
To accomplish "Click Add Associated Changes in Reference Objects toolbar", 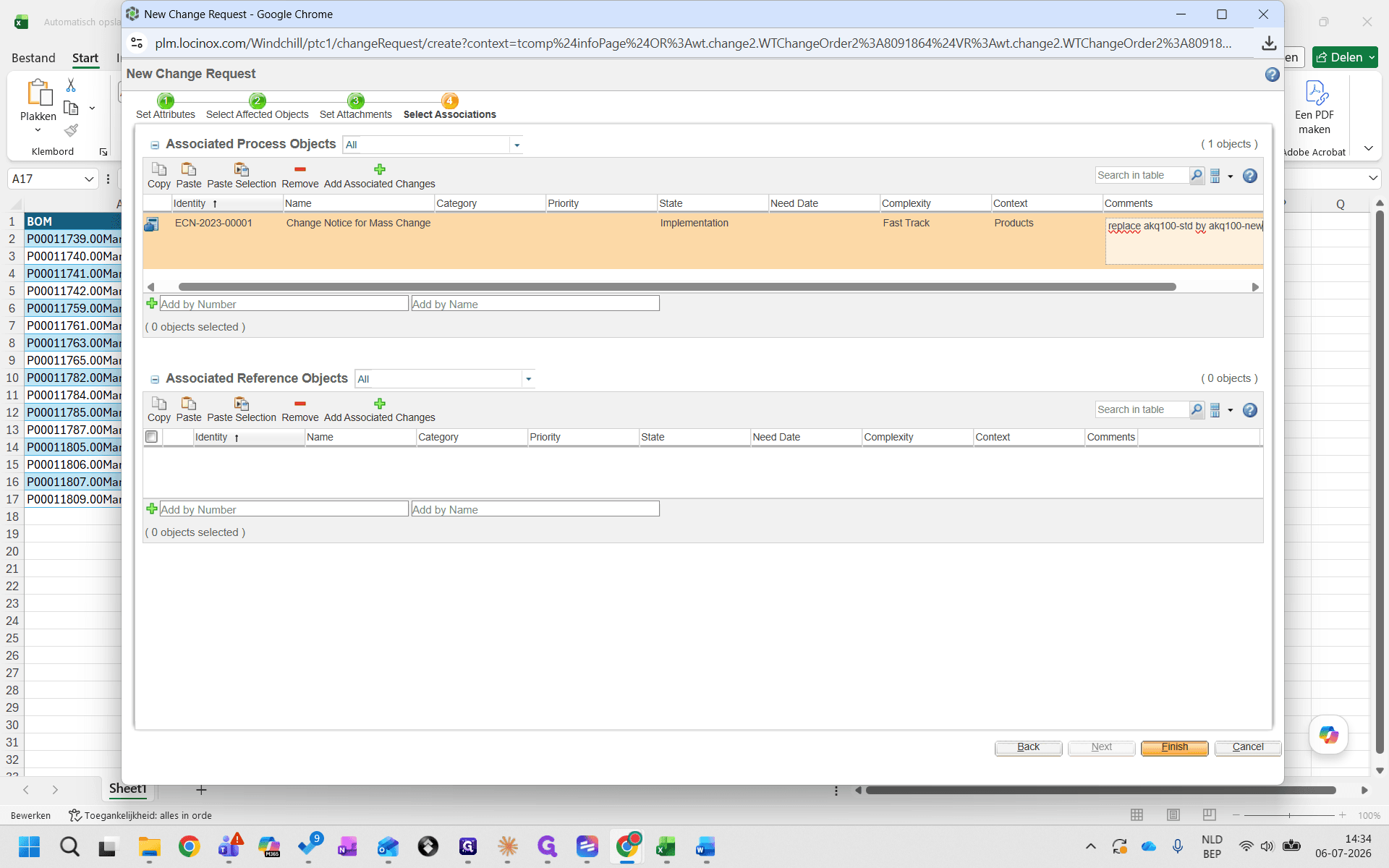I will [379, 410].
